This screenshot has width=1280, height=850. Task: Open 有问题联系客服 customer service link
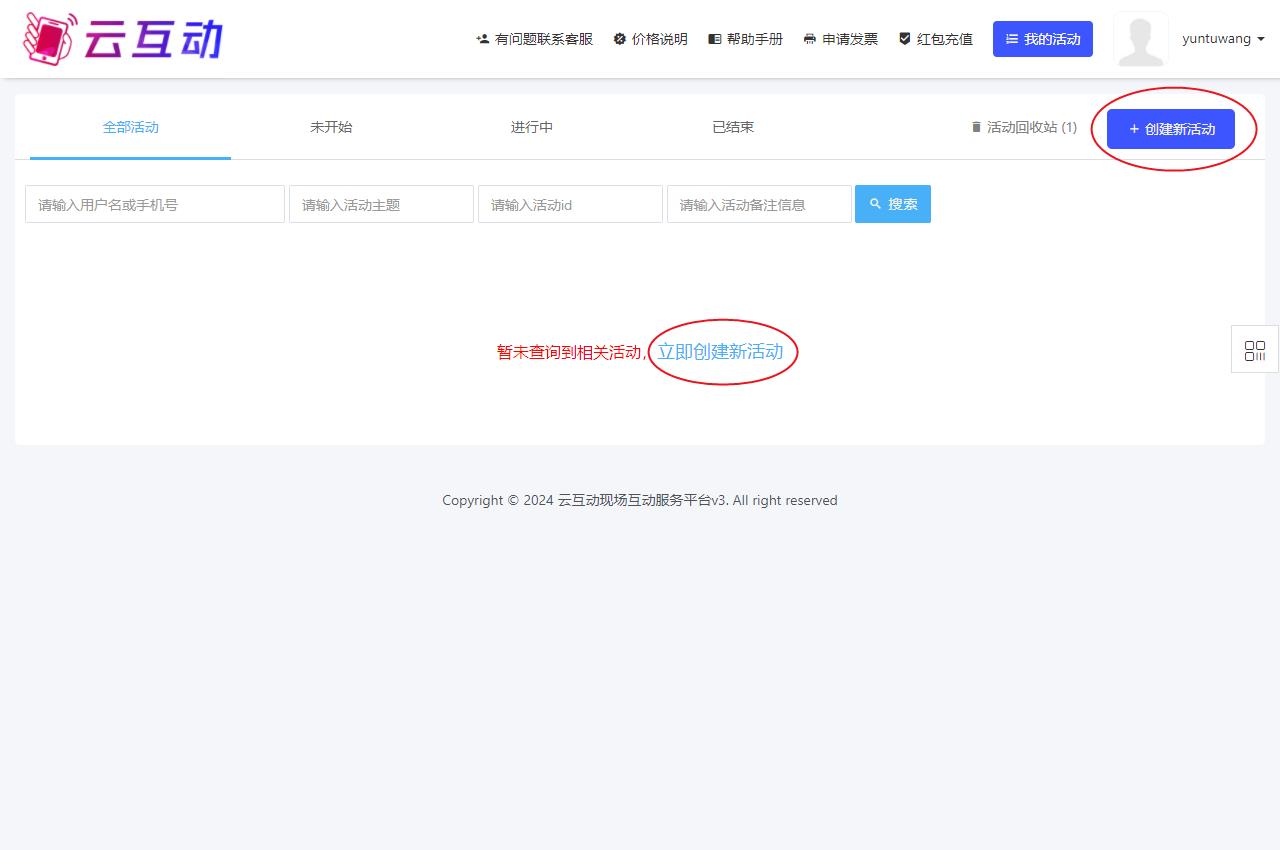(534, 39)
